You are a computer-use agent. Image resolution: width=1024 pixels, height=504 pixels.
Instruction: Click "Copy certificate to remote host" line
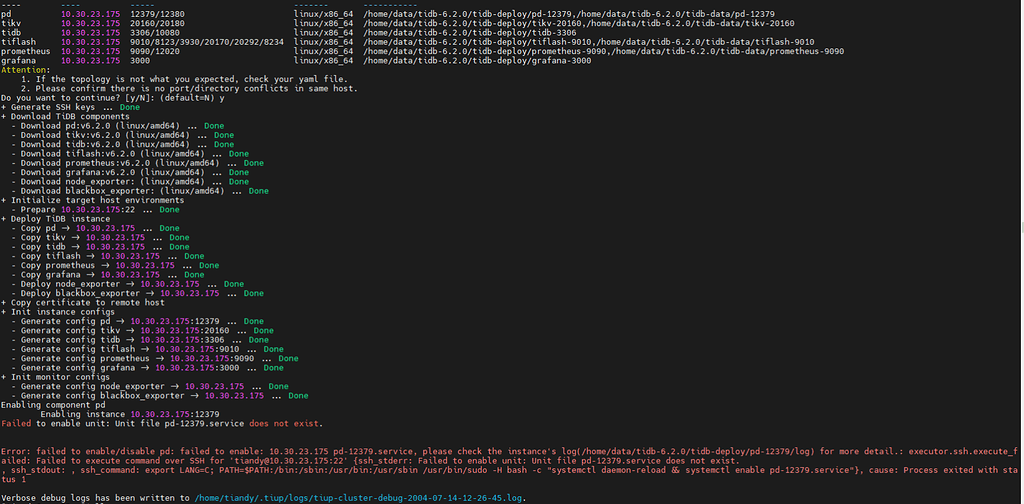(83, 303)
